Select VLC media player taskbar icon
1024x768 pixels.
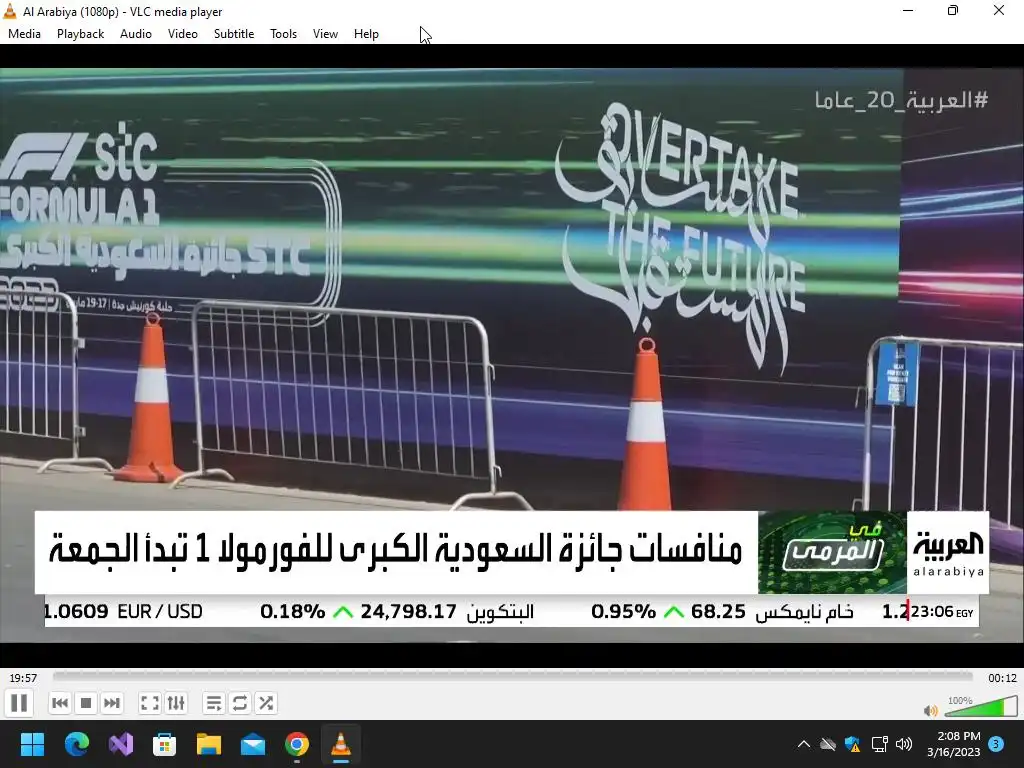341,744
